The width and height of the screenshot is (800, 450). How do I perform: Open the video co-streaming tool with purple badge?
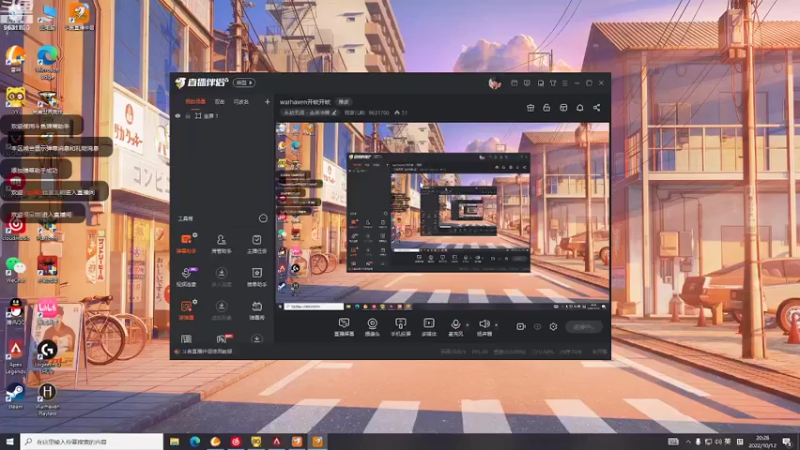187,277
